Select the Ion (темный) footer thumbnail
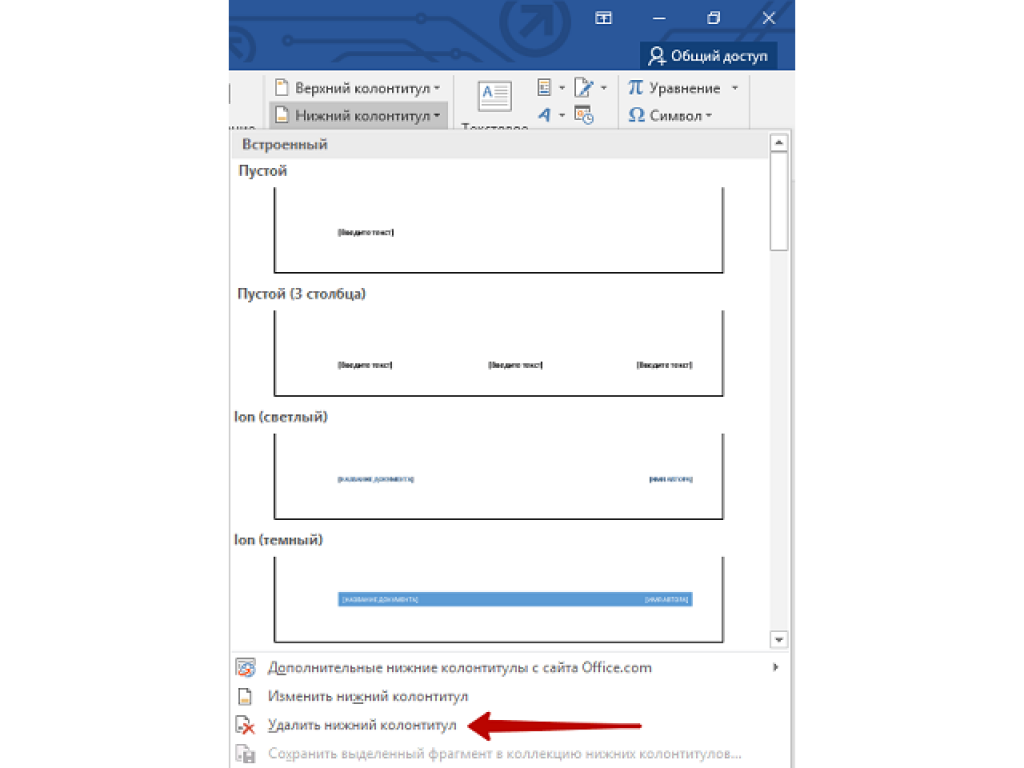 tap(499, 600)
